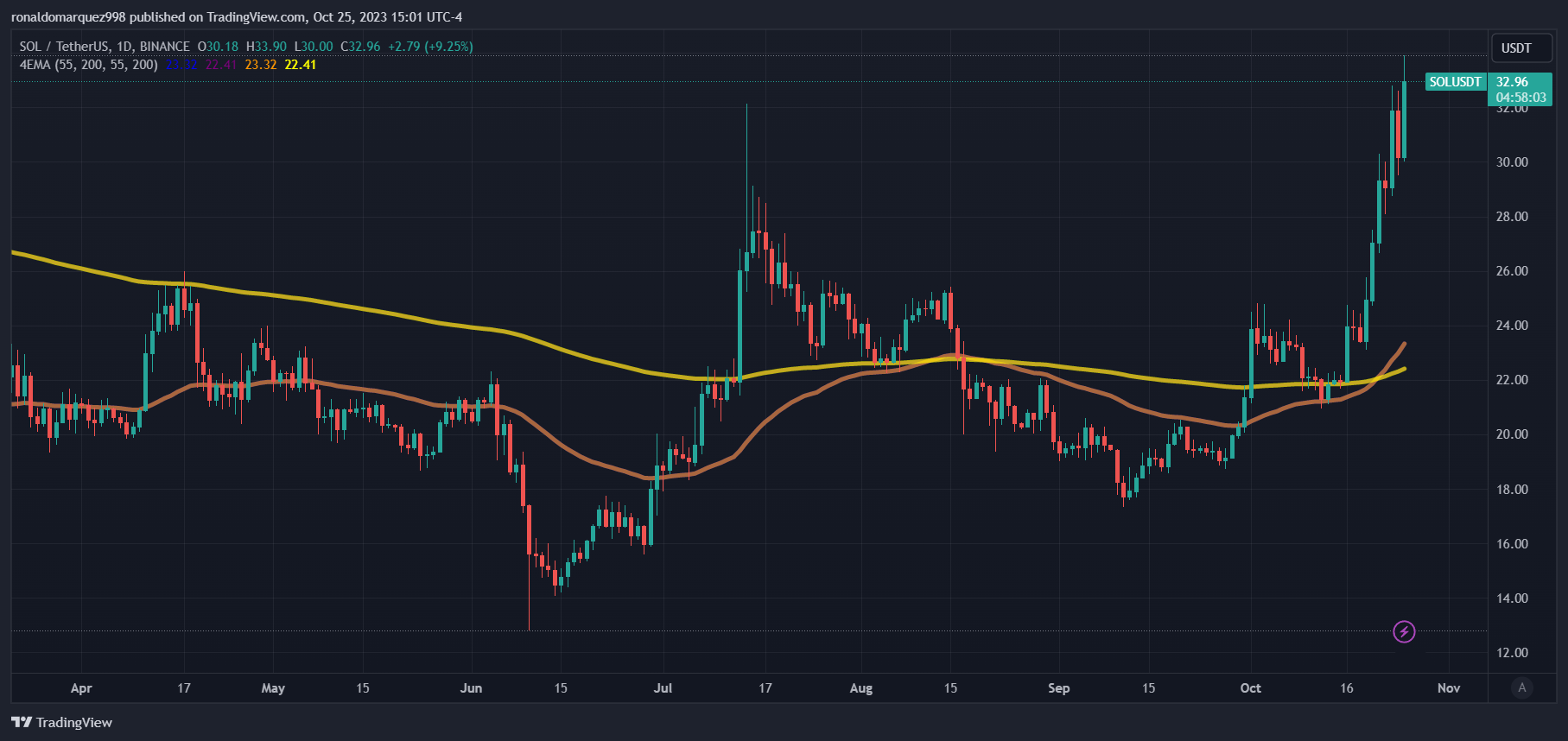Click the Nov label on time axis
Viewport: 1568px width, 741px height.
pos(1449,688)
